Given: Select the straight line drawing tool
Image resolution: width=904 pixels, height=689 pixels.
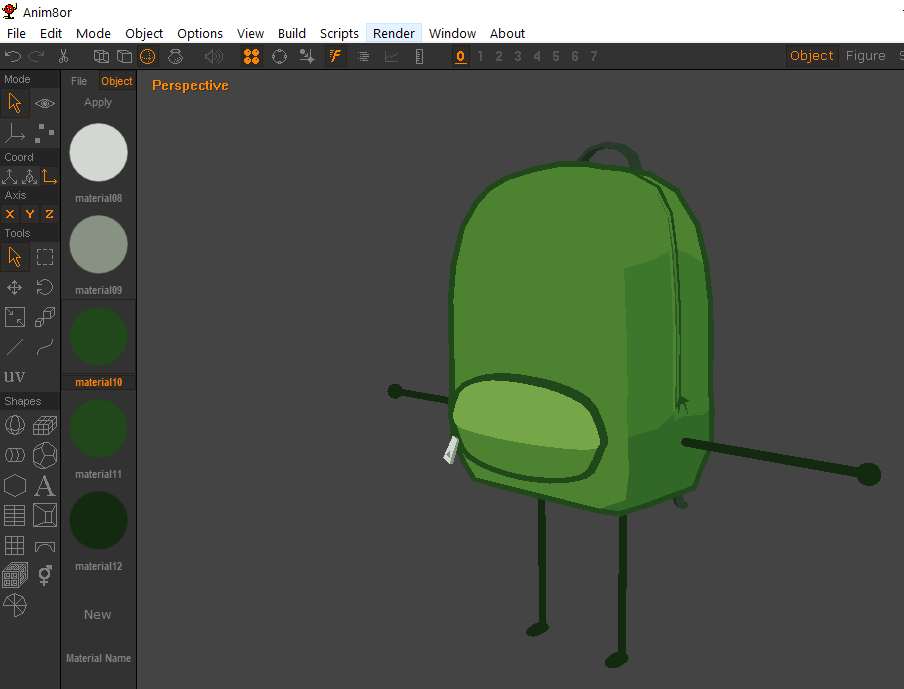Looking at the screenshot, I should (15, 347).
